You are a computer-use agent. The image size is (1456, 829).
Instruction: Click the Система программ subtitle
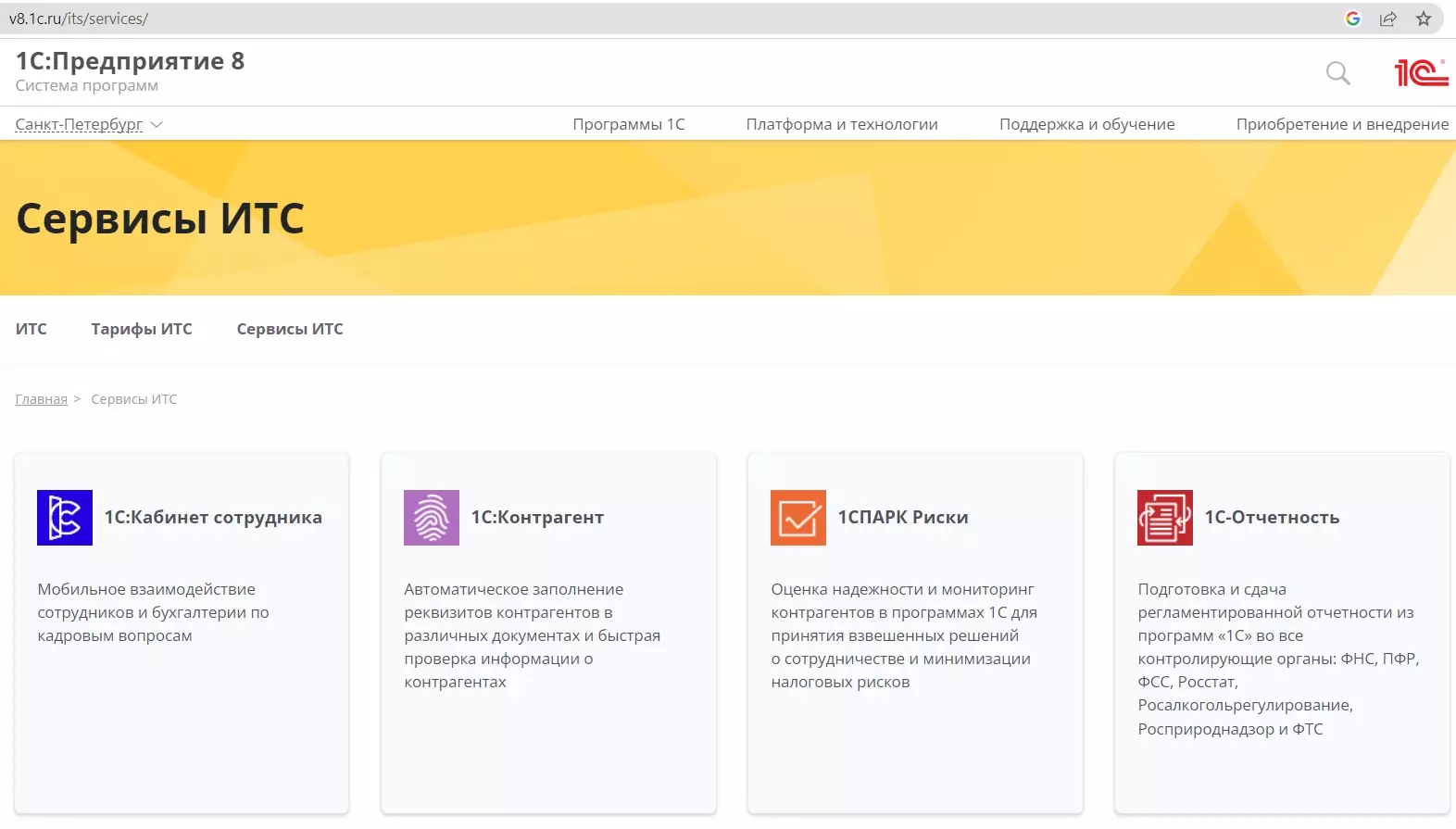[87, 86]
